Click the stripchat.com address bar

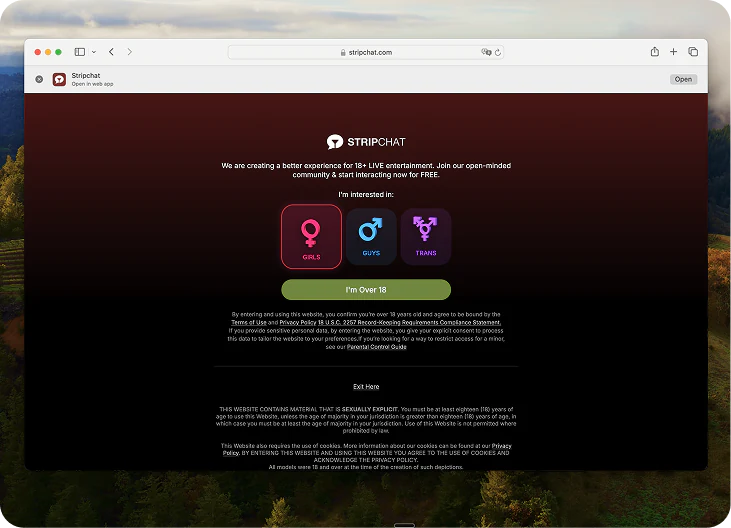366,52
